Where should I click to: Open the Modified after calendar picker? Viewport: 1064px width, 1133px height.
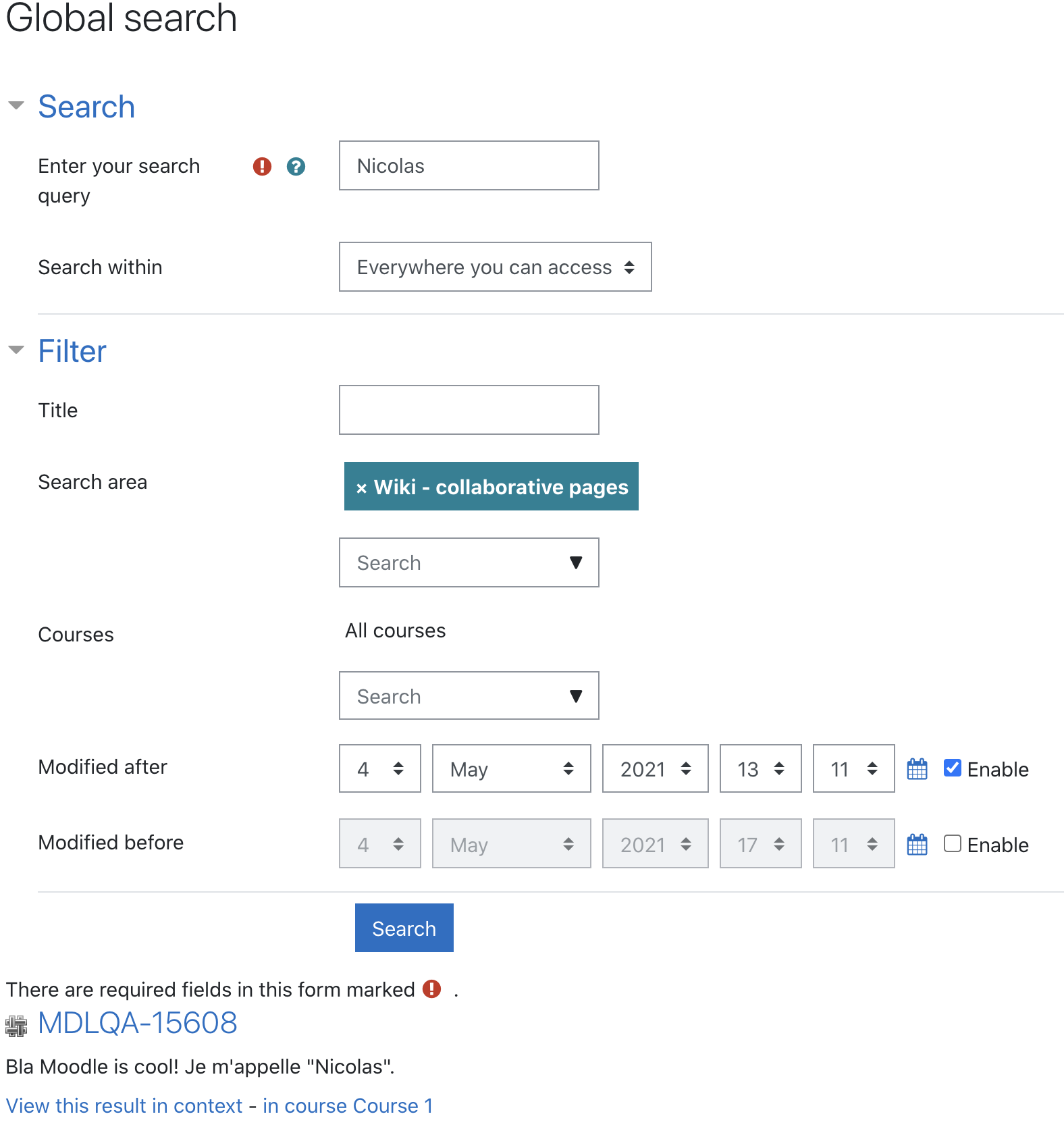click(917, 769)
